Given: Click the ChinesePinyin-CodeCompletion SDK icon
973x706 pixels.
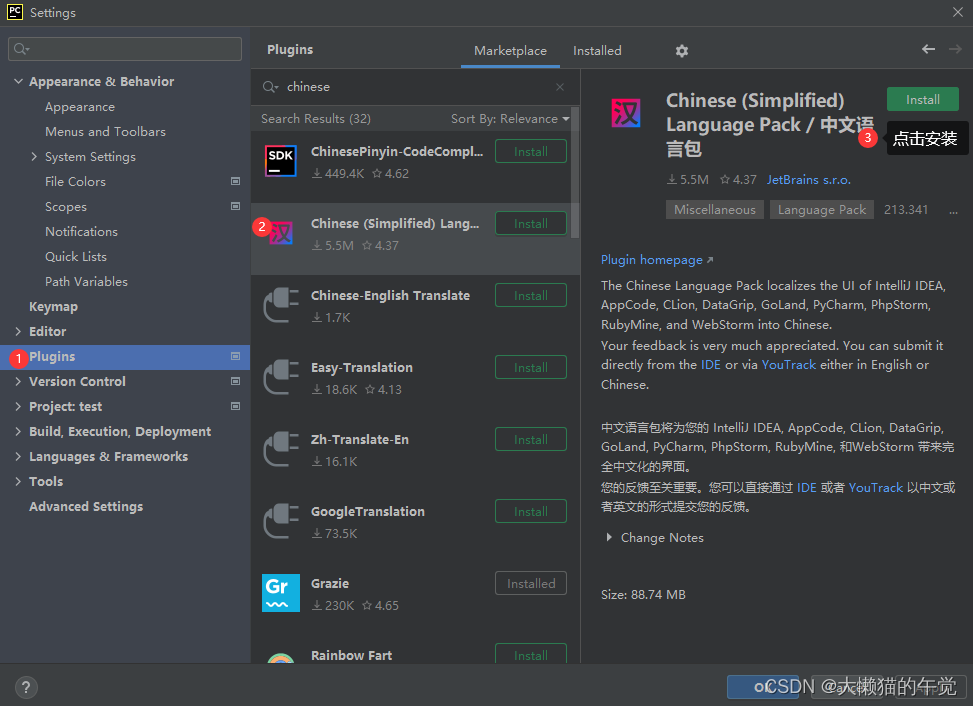Looking at the screenshot, I should coord(280,161).
